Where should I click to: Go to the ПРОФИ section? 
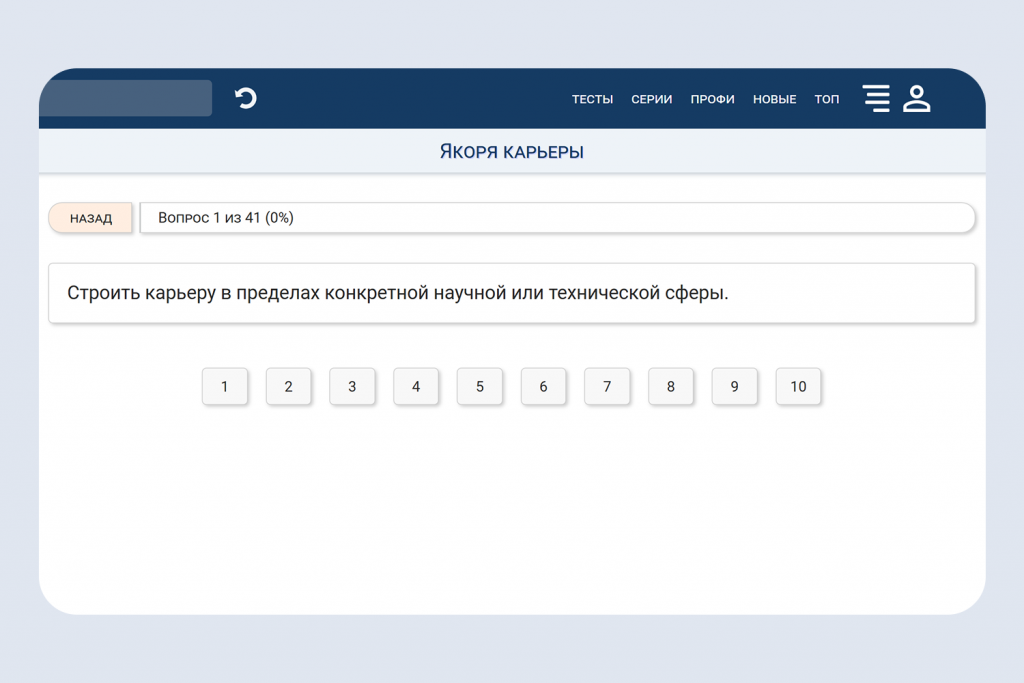(712, 99)
